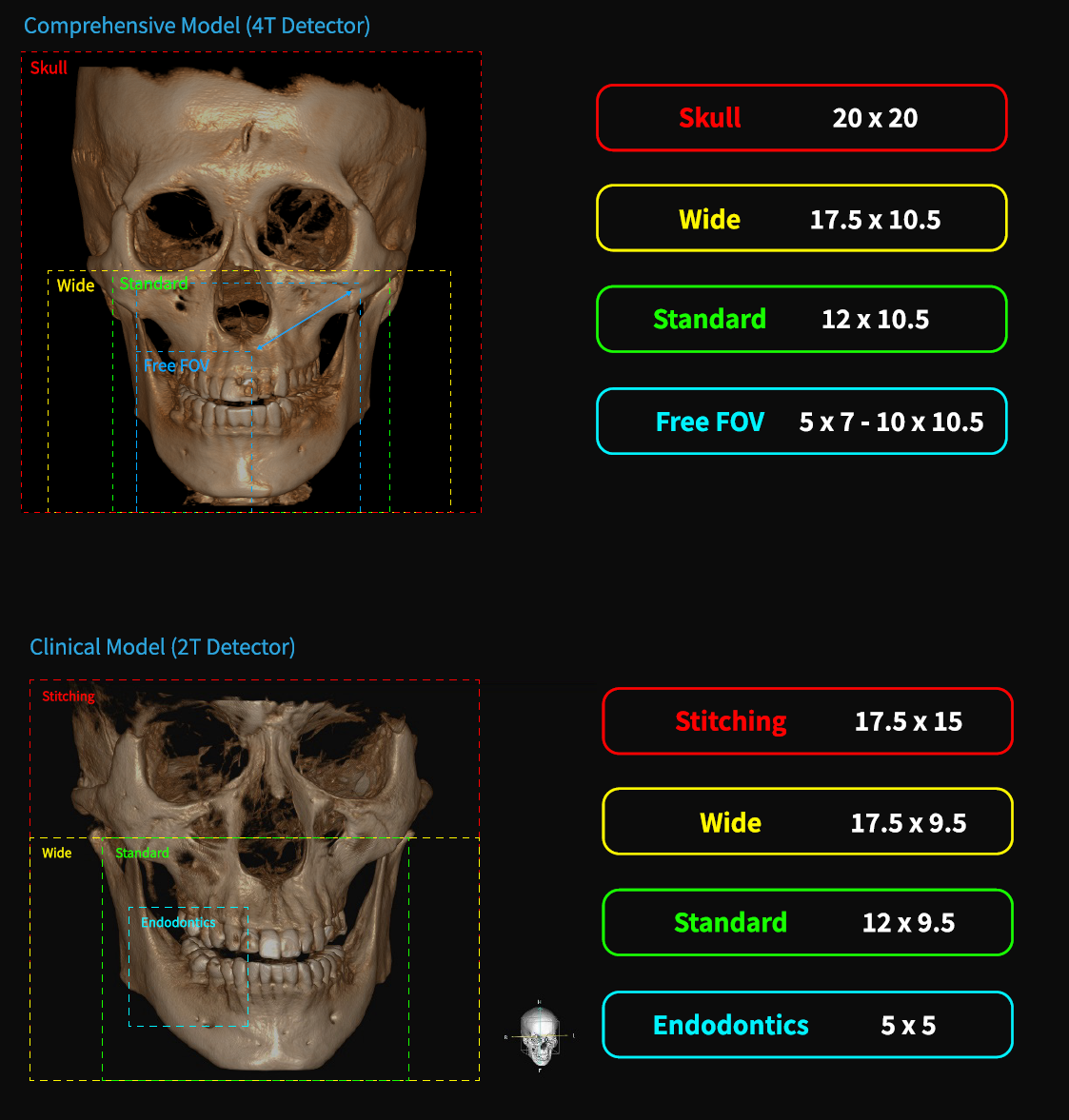Click the blue Free FOV label on the skull
This screenshot has height=1120, width=1069.
coord(176,365)
